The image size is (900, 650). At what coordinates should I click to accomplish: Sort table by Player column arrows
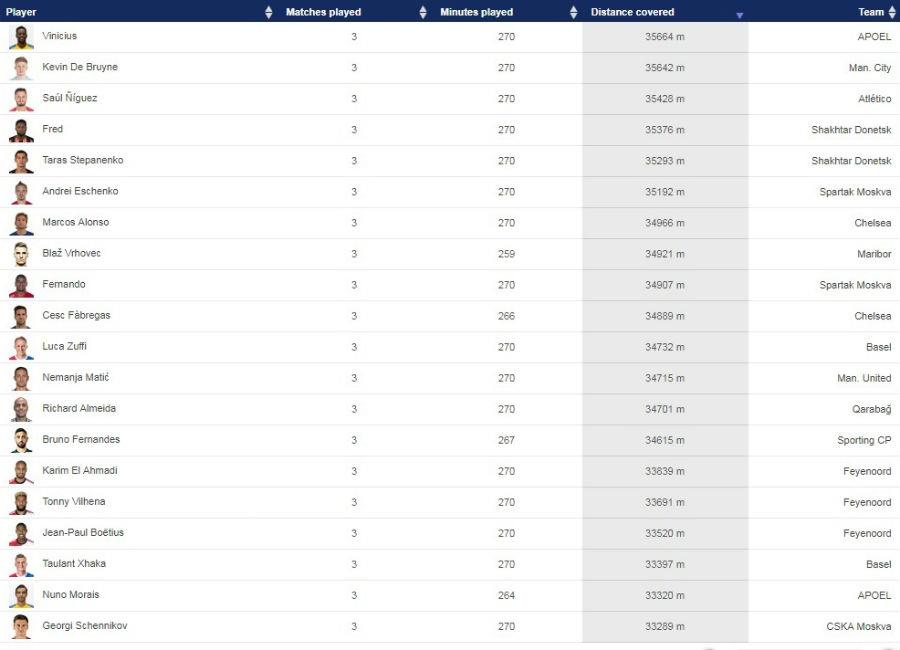pos(269,12)
